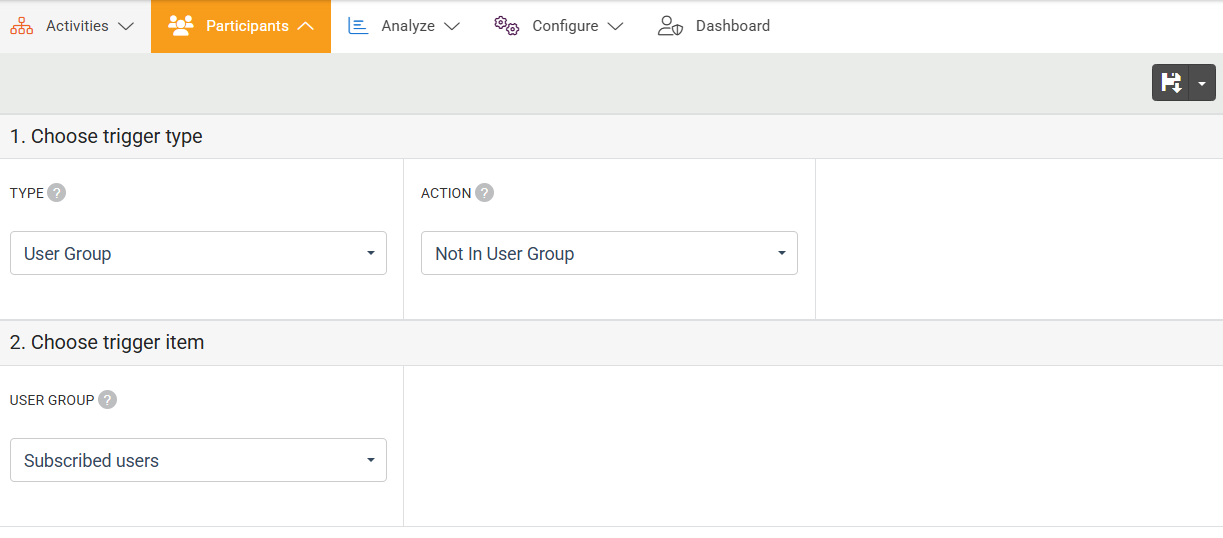The height and width of the screenshot is (538, 1223).
Task: Select the Configure menu label
Action: [565, 26]
